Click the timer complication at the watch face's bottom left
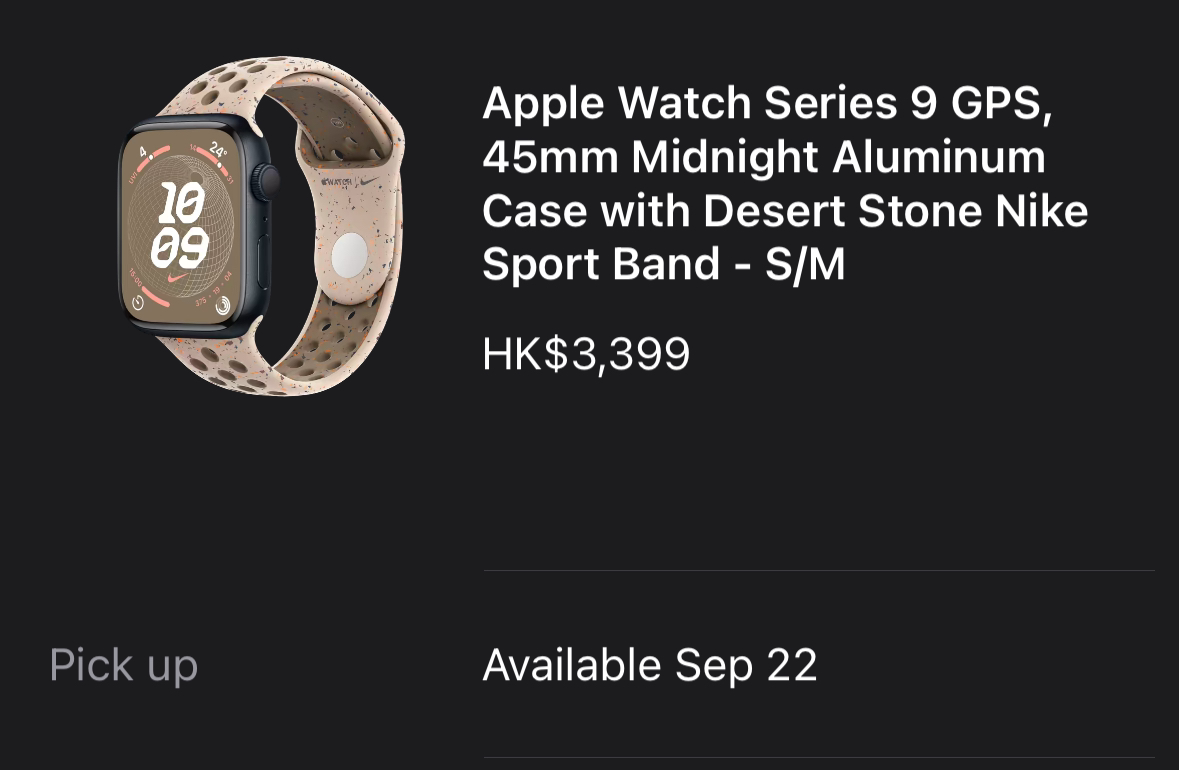 pyautogui.click(x=138, y=302)
